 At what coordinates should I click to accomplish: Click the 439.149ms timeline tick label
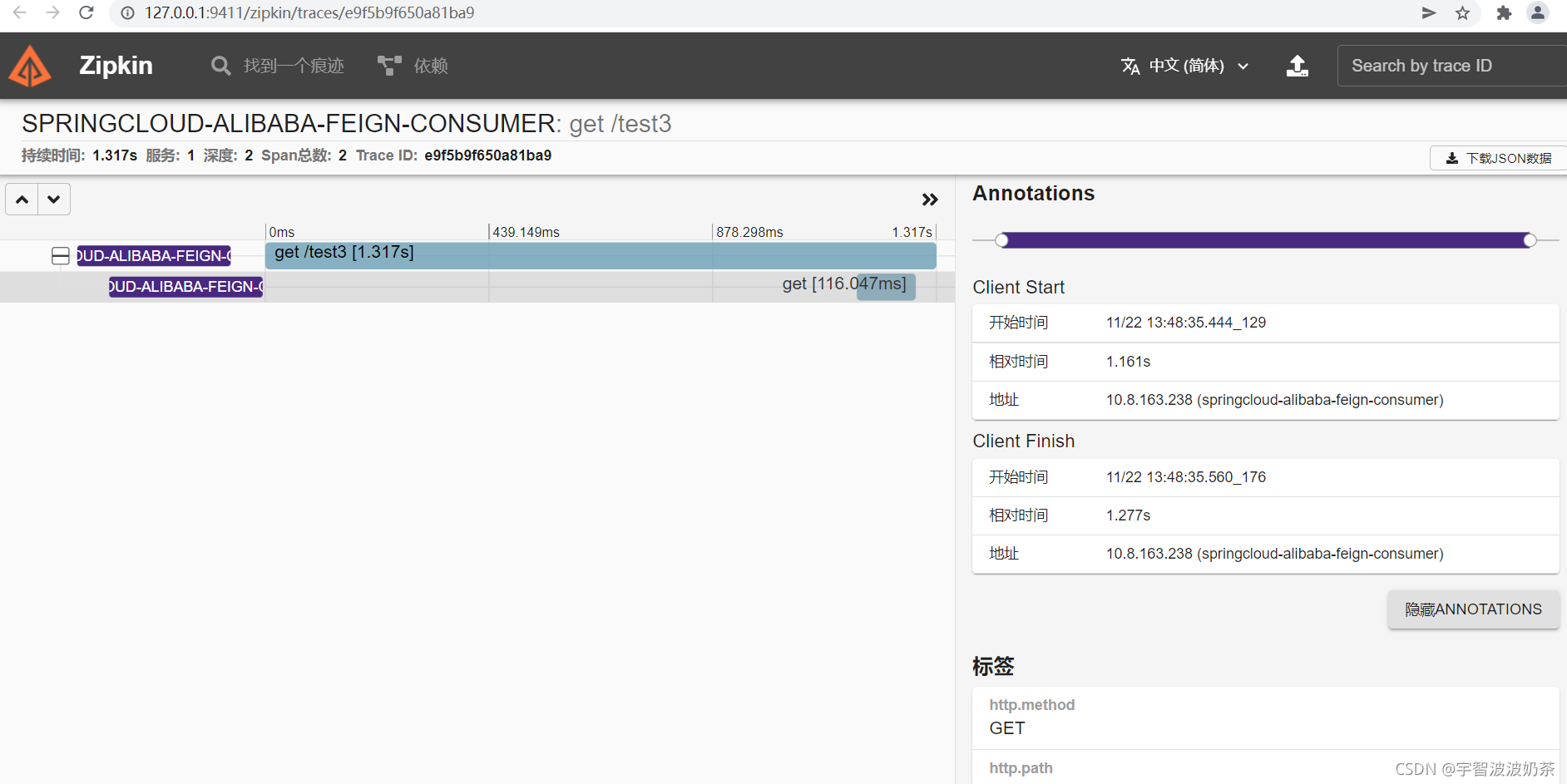pos(526,232)
